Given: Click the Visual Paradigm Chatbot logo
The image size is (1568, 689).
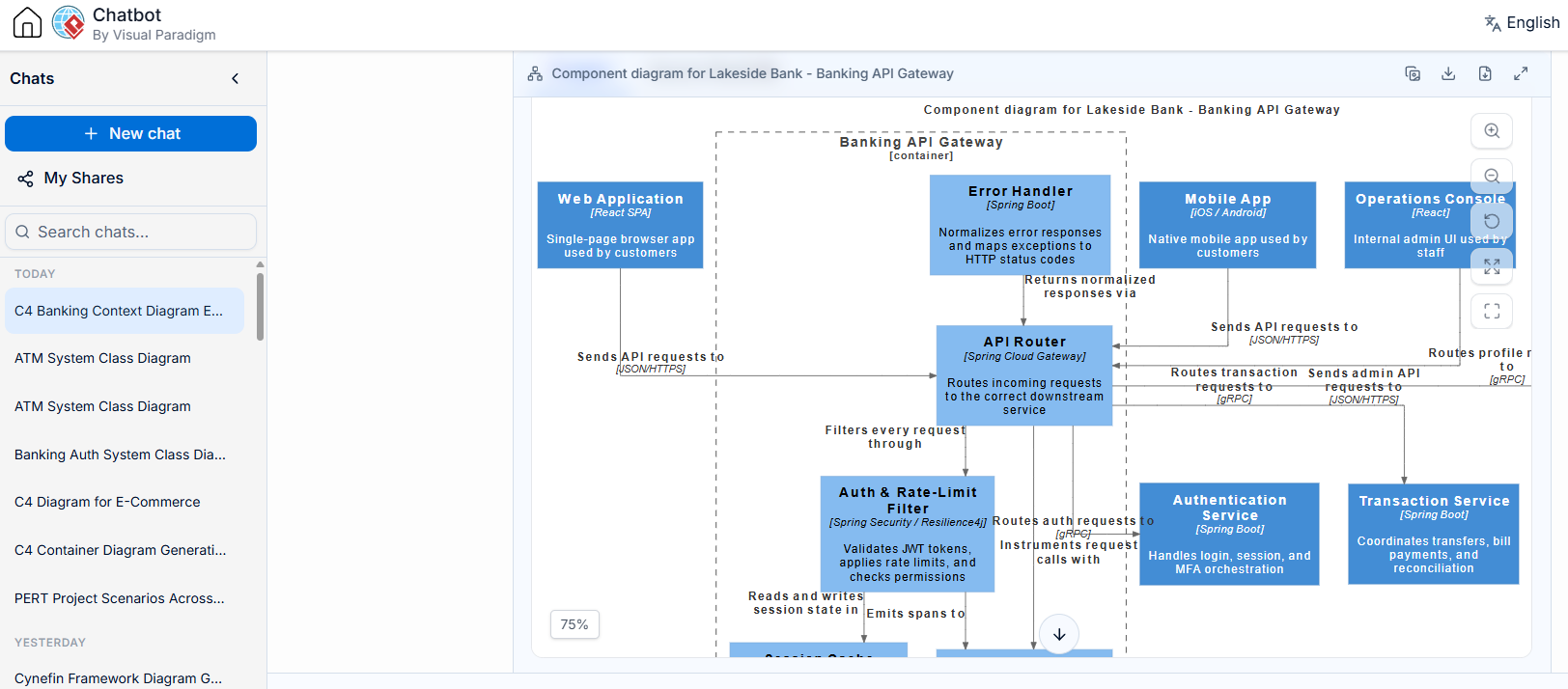Looking at the screenshot, I should pos(69,22).
